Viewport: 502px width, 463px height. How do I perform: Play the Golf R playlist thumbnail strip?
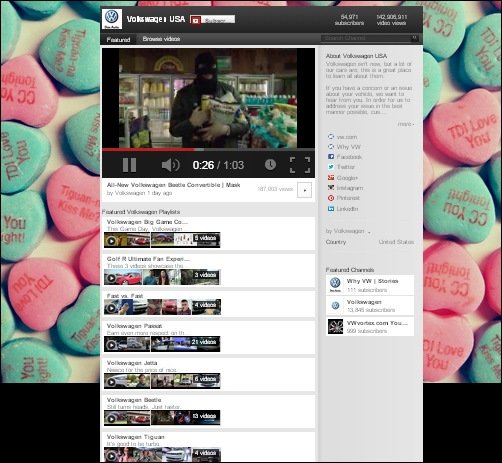click(162, 277)
